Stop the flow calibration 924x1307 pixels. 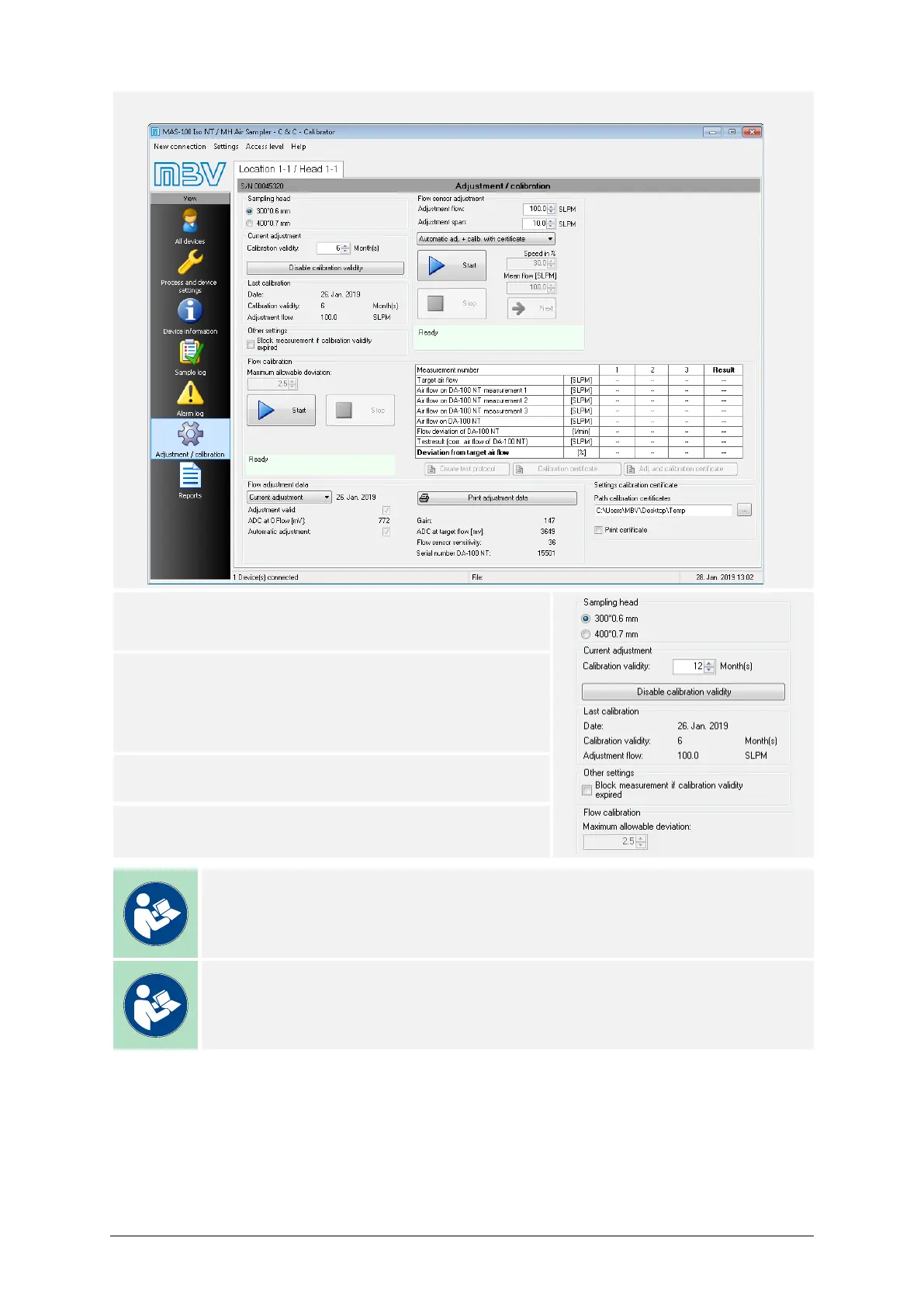361,411
